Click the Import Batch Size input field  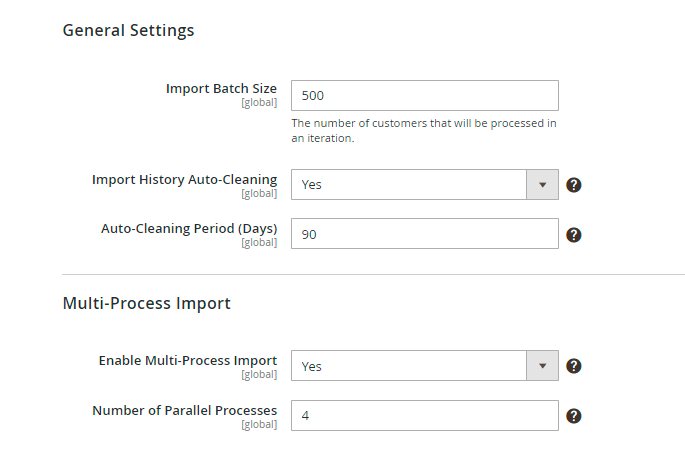click(424, 96)
